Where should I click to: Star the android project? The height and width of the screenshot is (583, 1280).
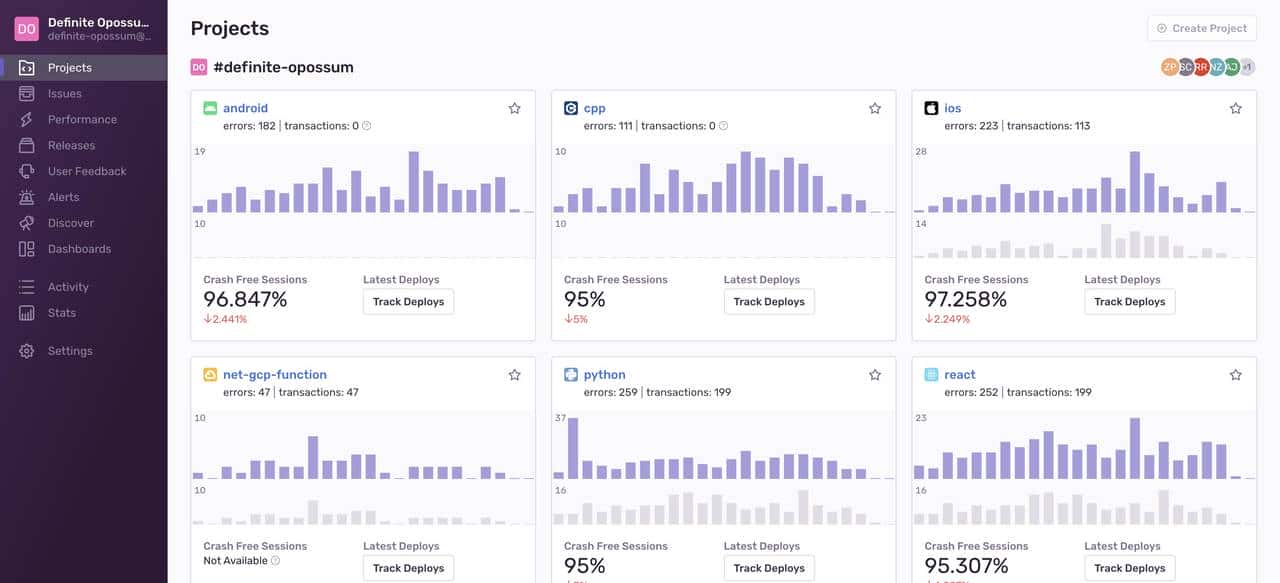(515, 108)
